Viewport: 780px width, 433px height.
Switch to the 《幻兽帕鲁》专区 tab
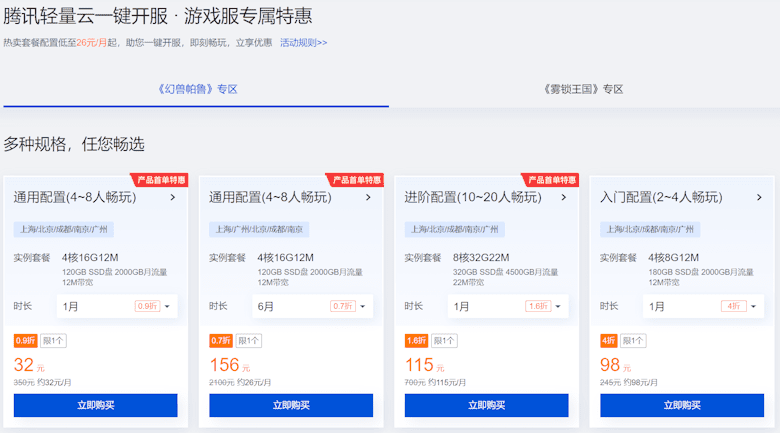coord(196,89)
